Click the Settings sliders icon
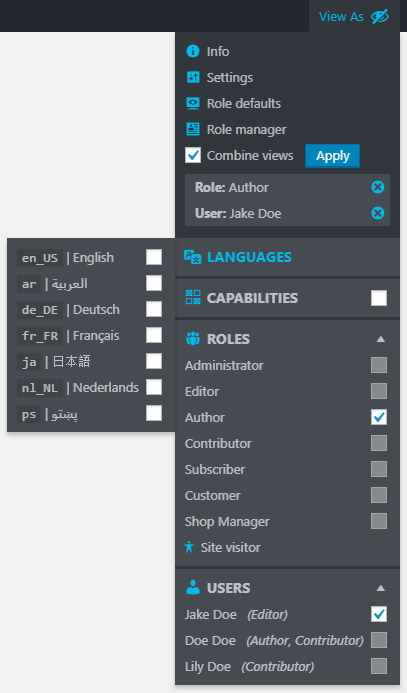Screen dimensions: 407x693 click(193, 77)
